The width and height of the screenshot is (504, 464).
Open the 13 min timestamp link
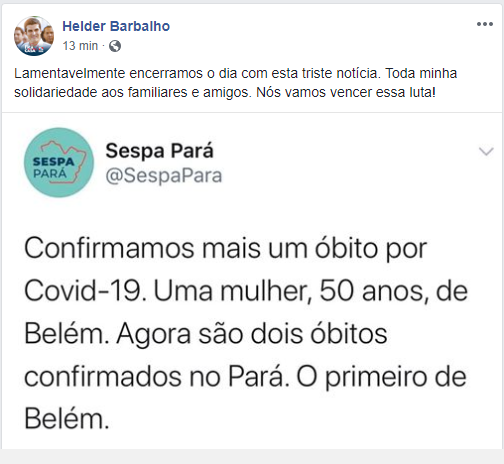pos(80,46)
